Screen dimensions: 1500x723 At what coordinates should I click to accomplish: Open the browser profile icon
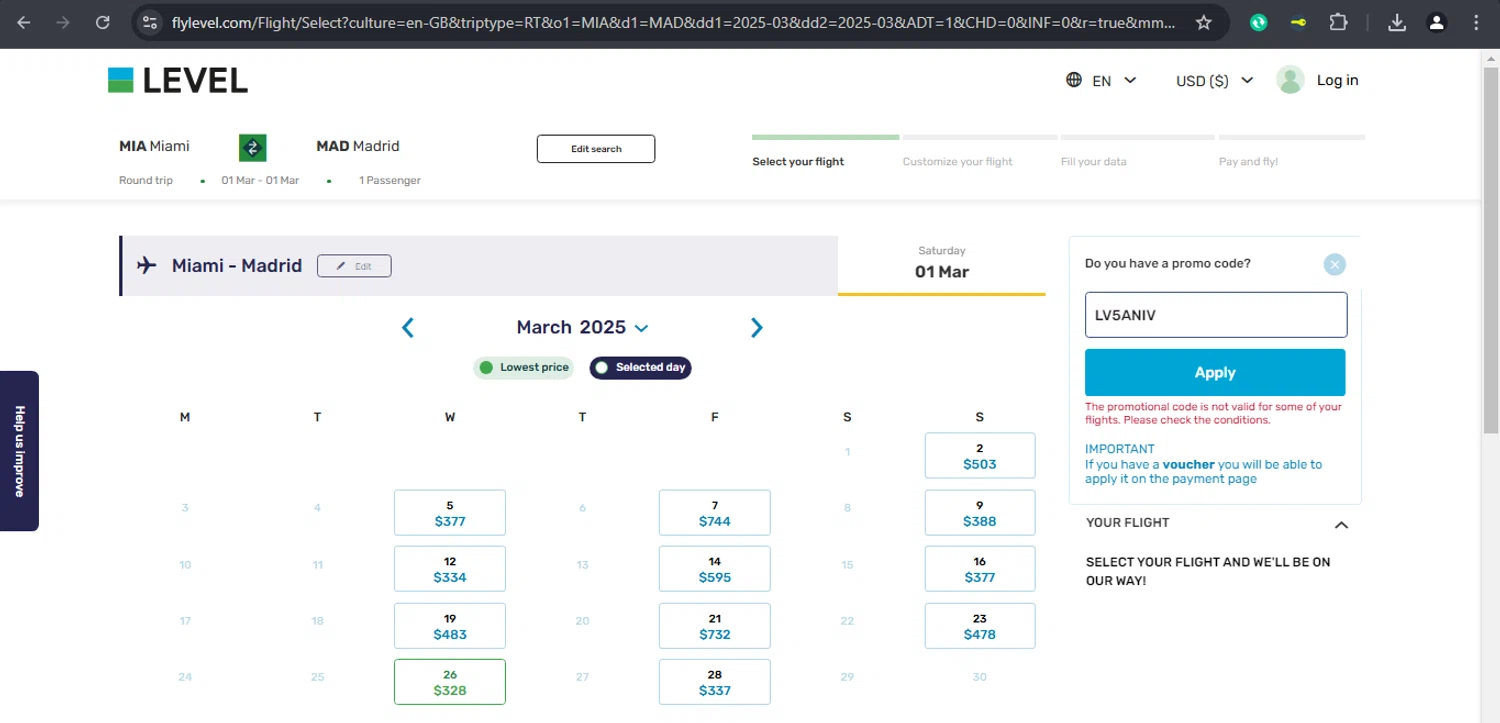coord(1436,22)
